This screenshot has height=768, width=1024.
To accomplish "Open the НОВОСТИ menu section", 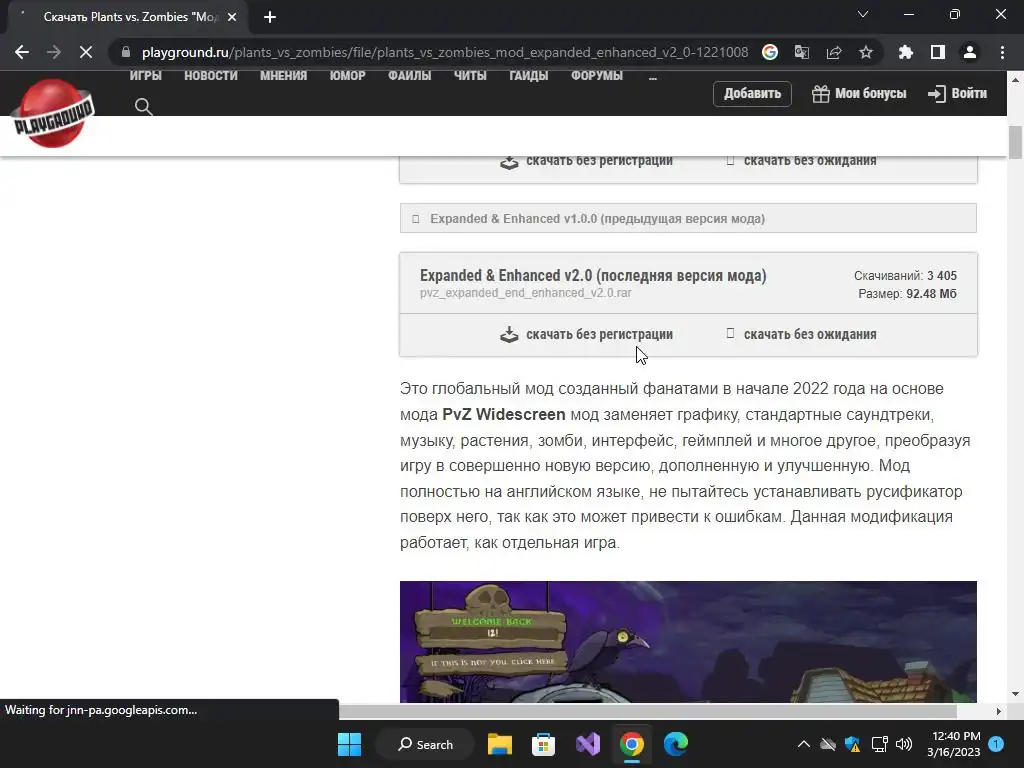I will pos(211,76).
